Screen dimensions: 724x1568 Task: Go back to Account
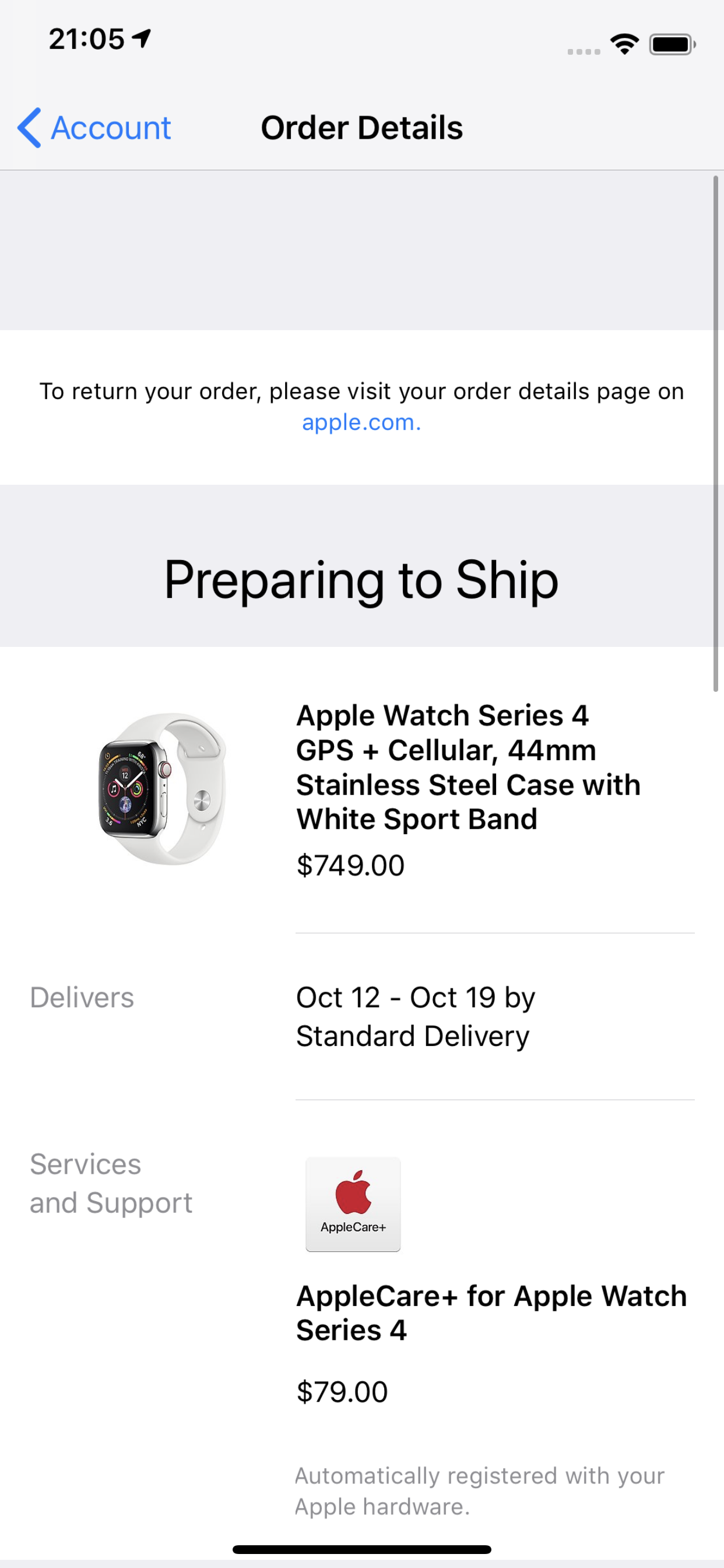pos(94,128)
